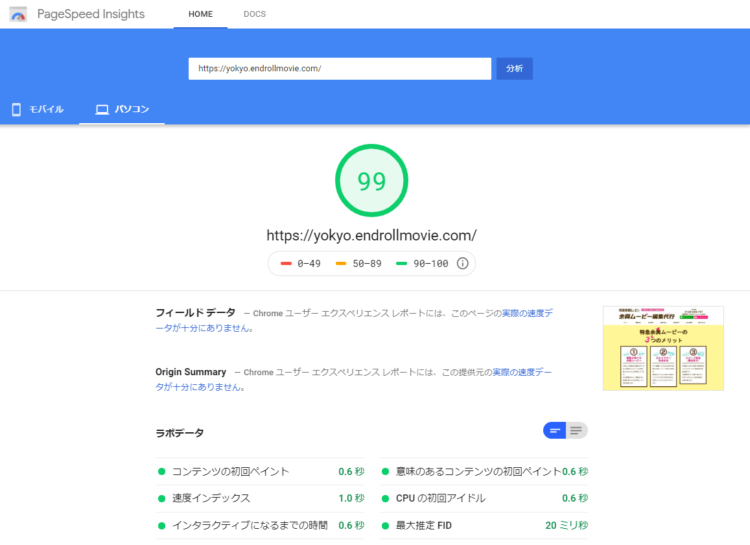Click the green dot beside コンテンツの初回ペイント
The height and width of the screenshot is (545, 750).
tap(162, 472)
